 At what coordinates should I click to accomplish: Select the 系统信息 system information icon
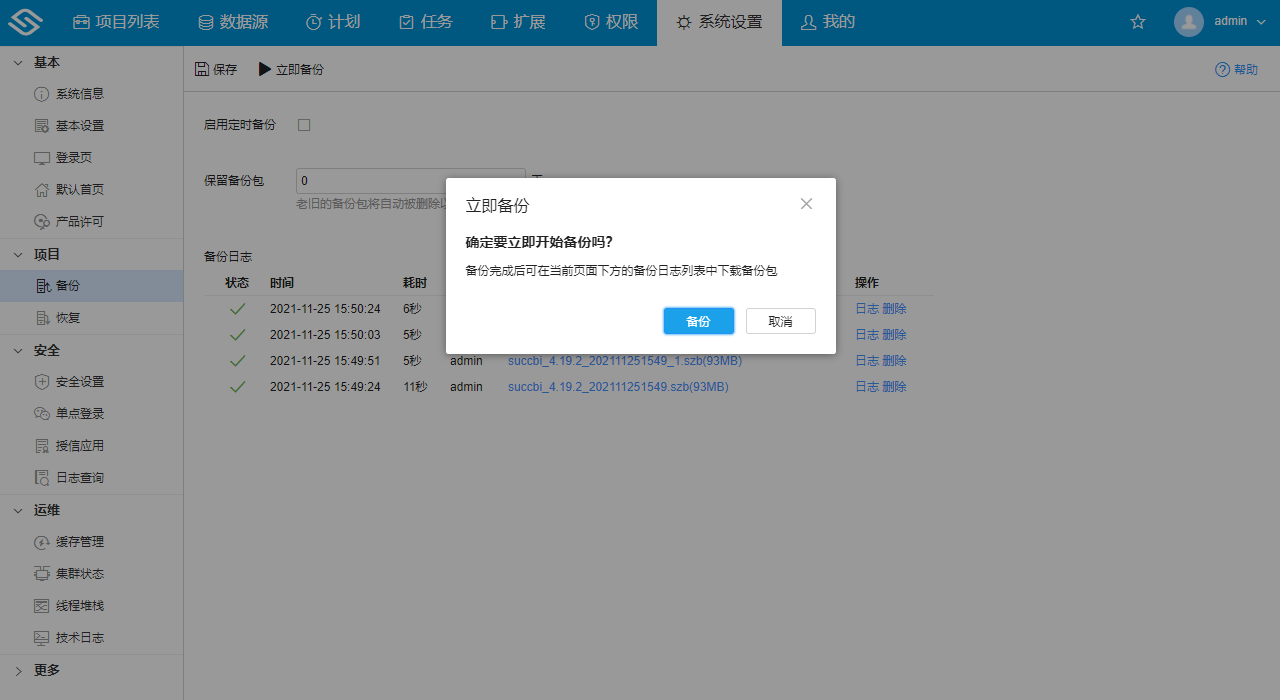click(x=39, y=93)
